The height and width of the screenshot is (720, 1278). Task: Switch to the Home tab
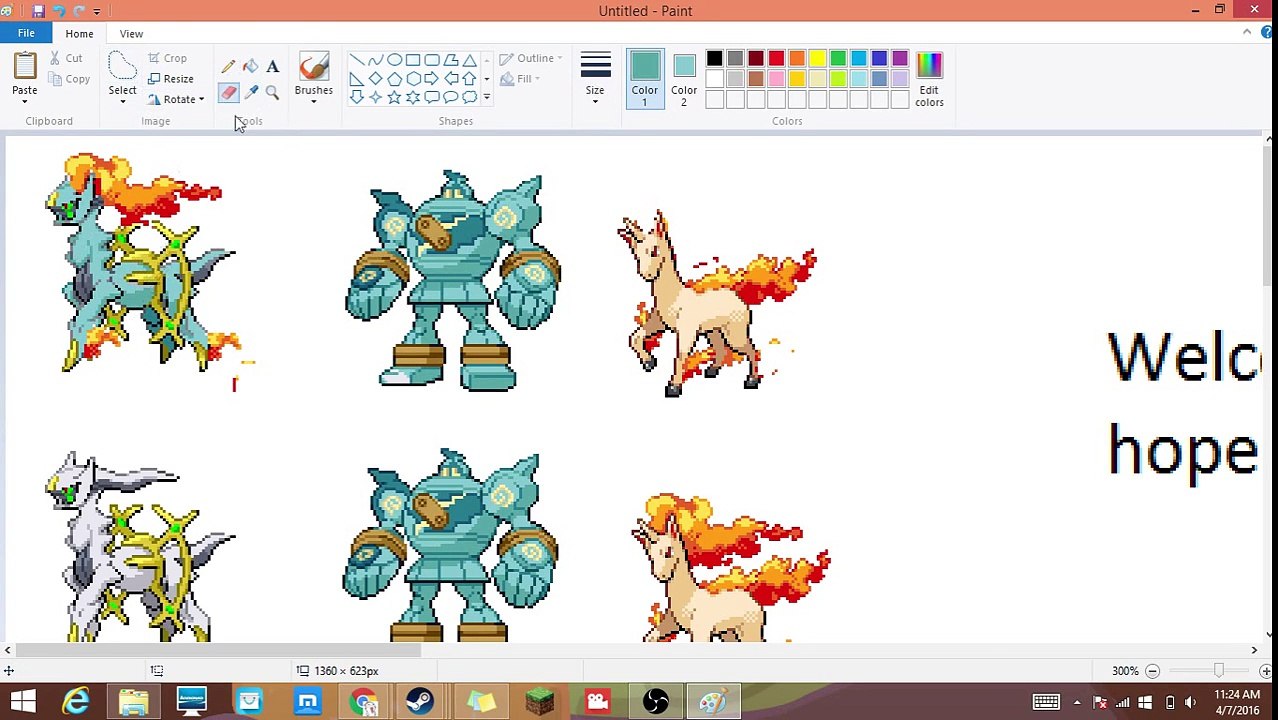pyautogui.click(x=79, y=34)
